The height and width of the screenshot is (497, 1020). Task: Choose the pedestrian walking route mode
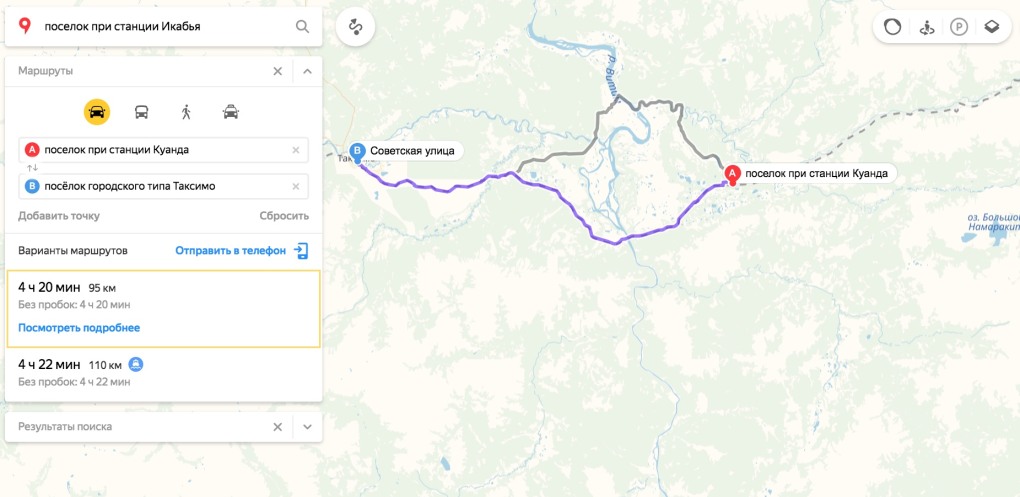pyautogui.click(x=186, y=113)
